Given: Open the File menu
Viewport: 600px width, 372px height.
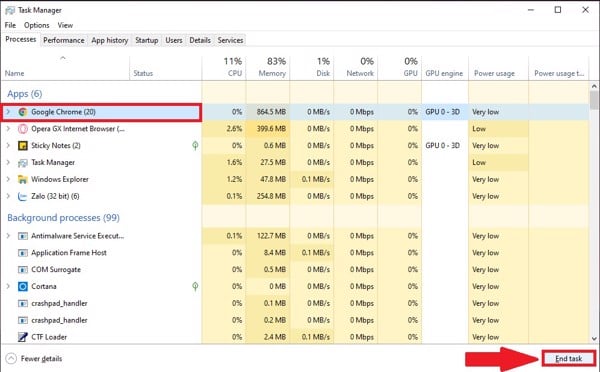Looking at the screenshot, I should pyautogui.click(x=10, y=25).
